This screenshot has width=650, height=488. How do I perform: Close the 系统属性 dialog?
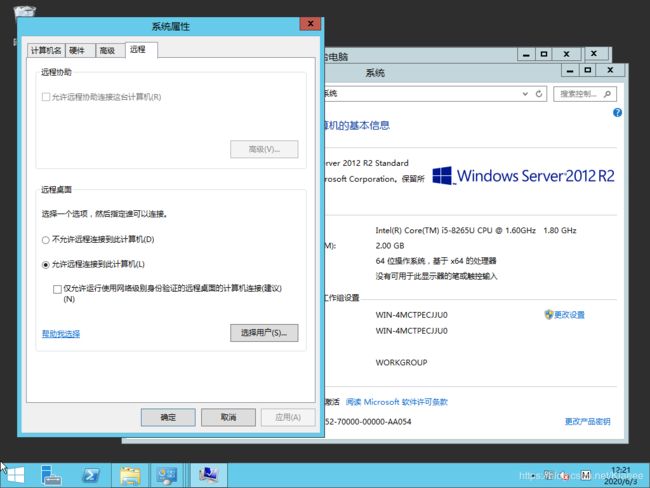[310, 24]
